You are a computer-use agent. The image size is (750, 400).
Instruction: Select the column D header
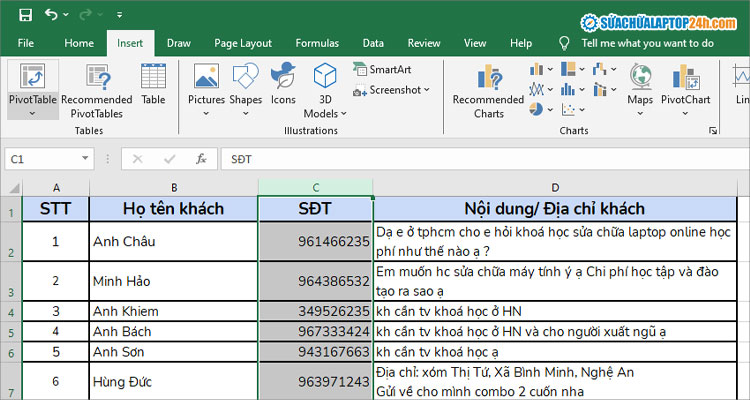(x=555, y=188)
